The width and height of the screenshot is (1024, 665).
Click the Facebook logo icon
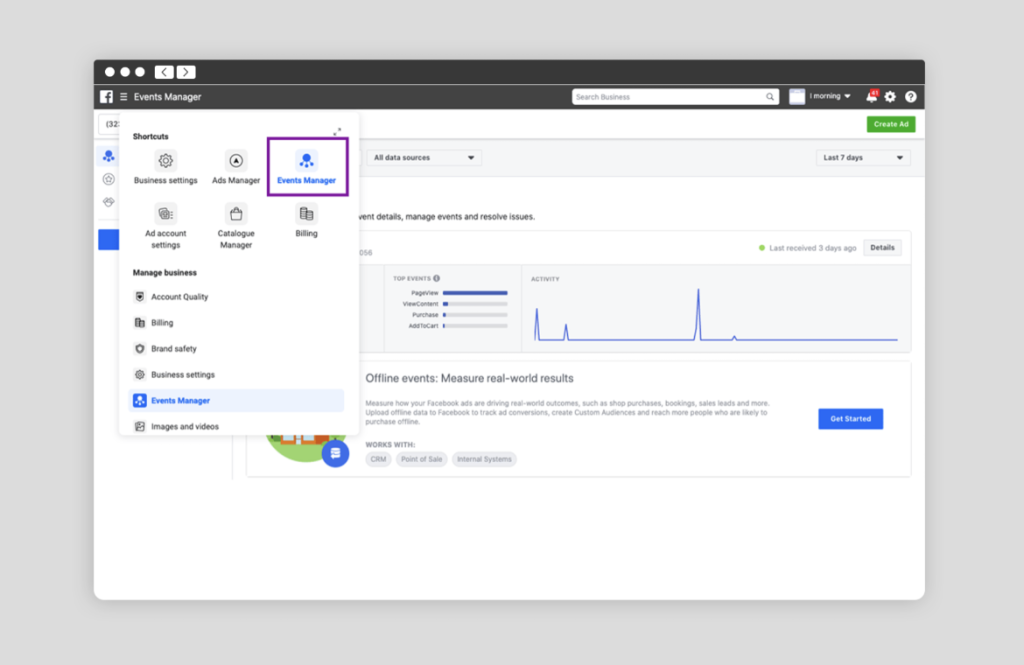(x=106, y=97)
